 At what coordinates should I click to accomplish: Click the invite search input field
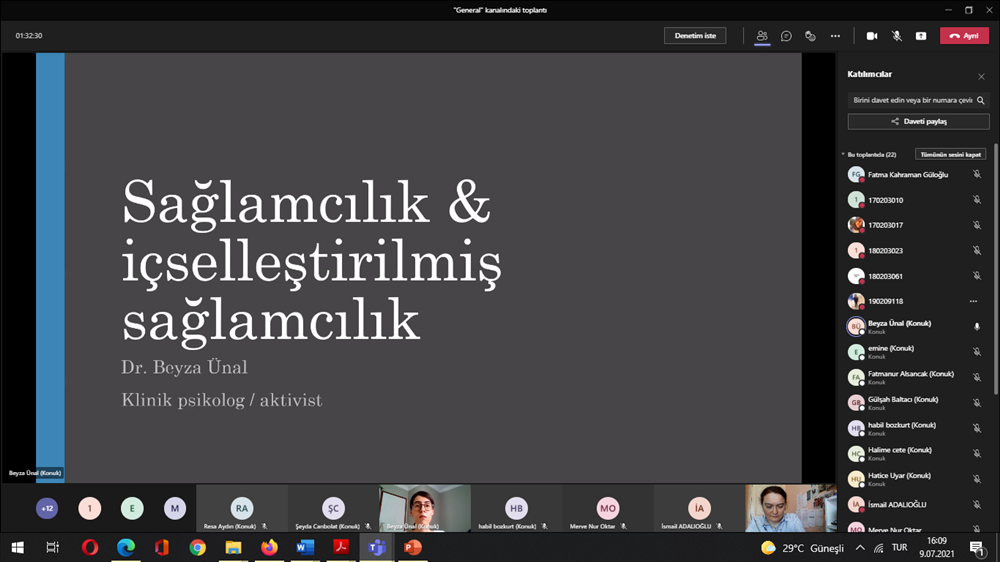[913, 100]
